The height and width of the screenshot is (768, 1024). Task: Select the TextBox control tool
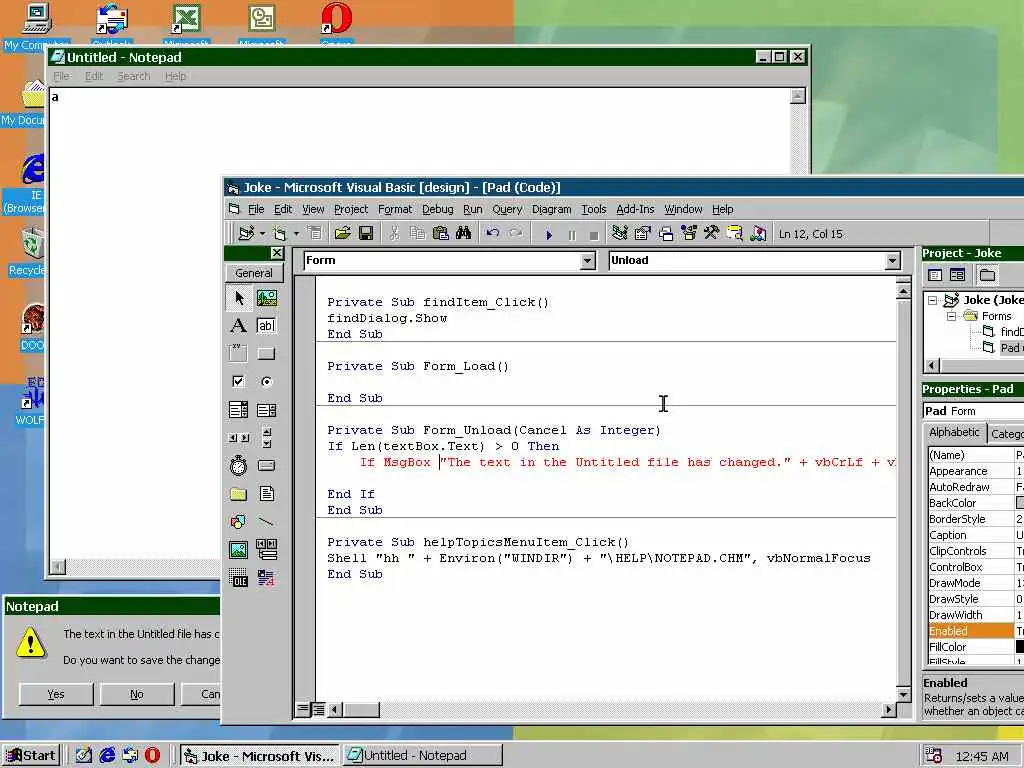point(266,326)
